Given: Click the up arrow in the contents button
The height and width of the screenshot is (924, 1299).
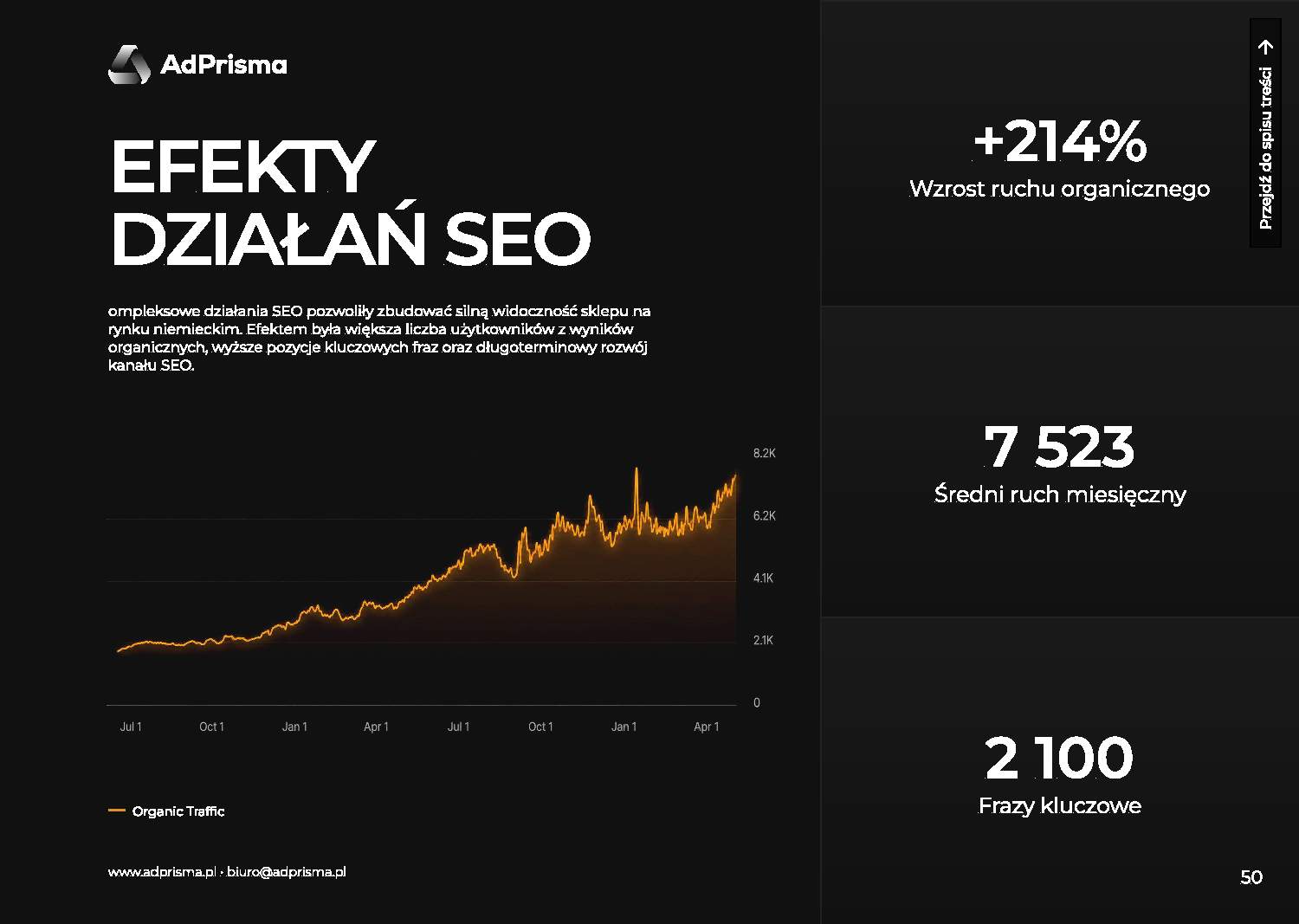Looking at the screenshot, I should coord(1266,47).
